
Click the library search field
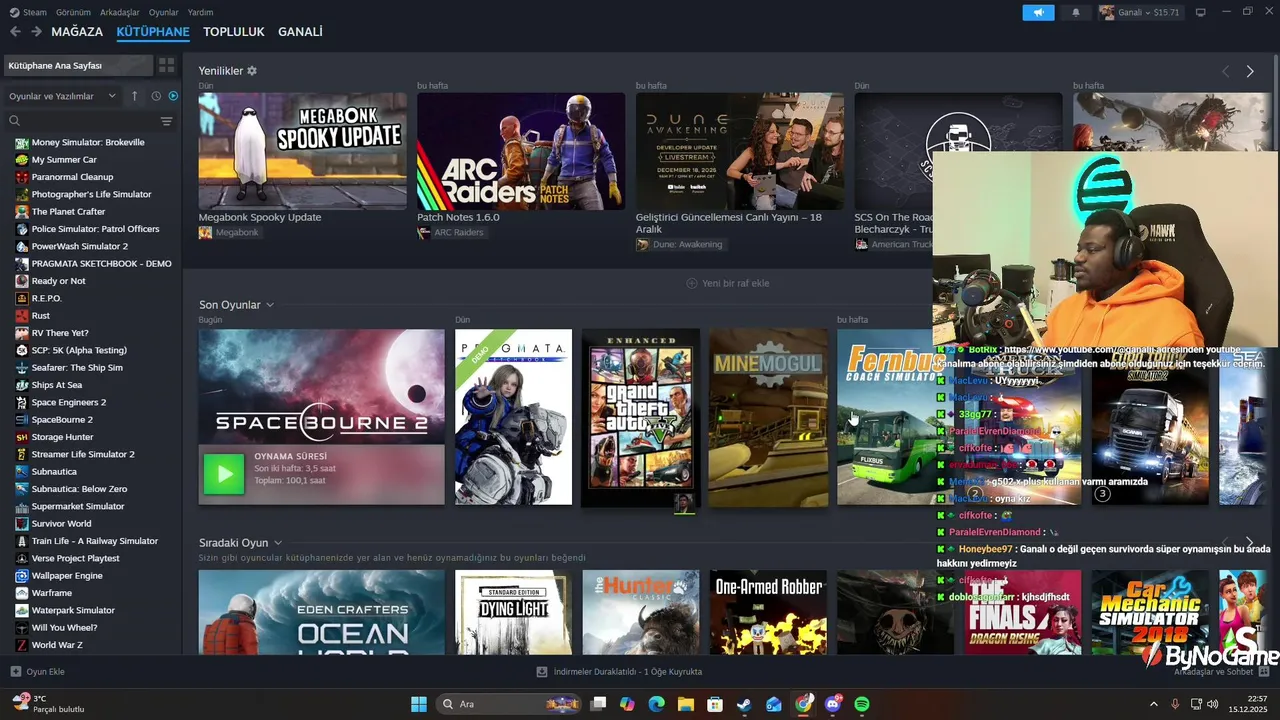click(85, 121)
